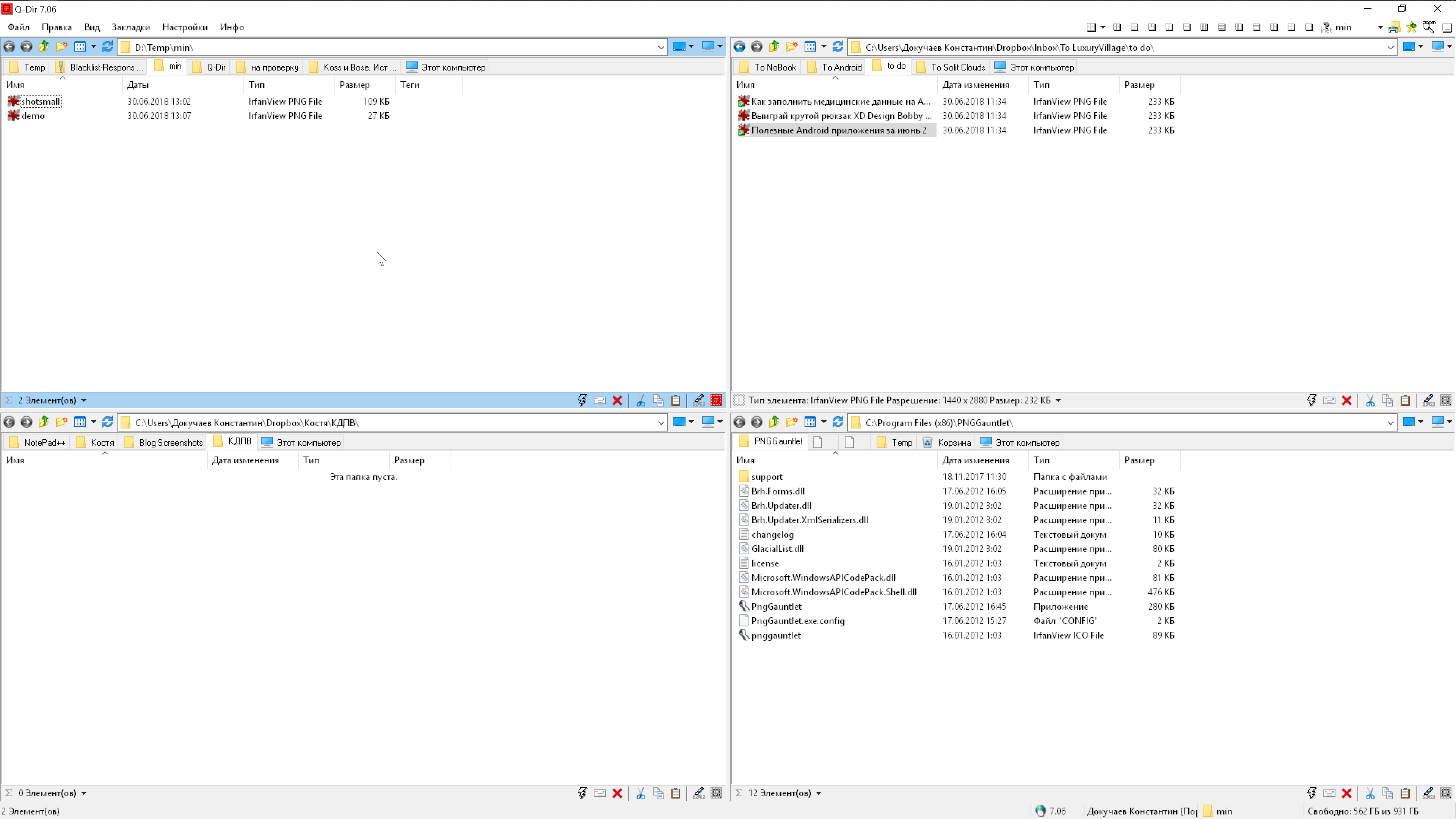Select the four vertical columns layout
Image resolution: width=1456 pixels, height=819 pixels.
pos(1205,27)
